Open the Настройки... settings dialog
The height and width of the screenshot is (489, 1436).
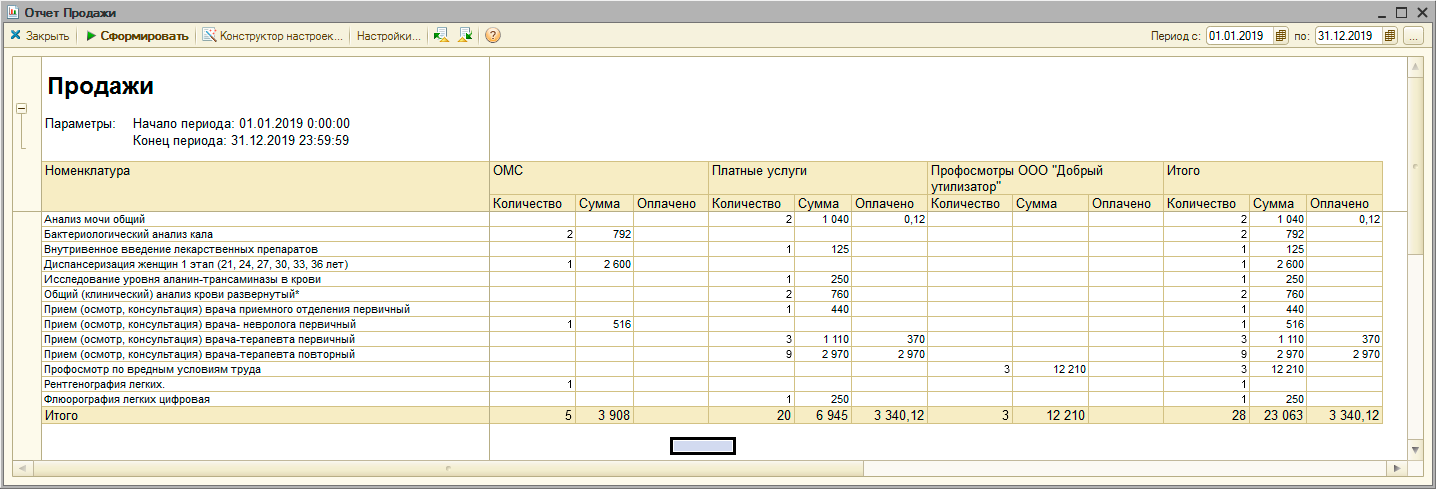coord(388,36)
